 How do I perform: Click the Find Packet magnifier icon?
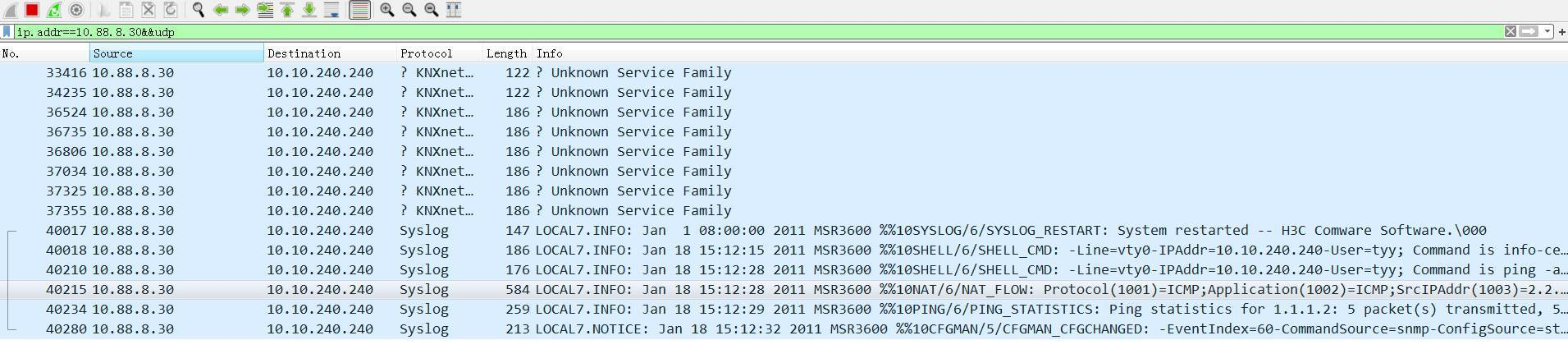tap(199, 10)
